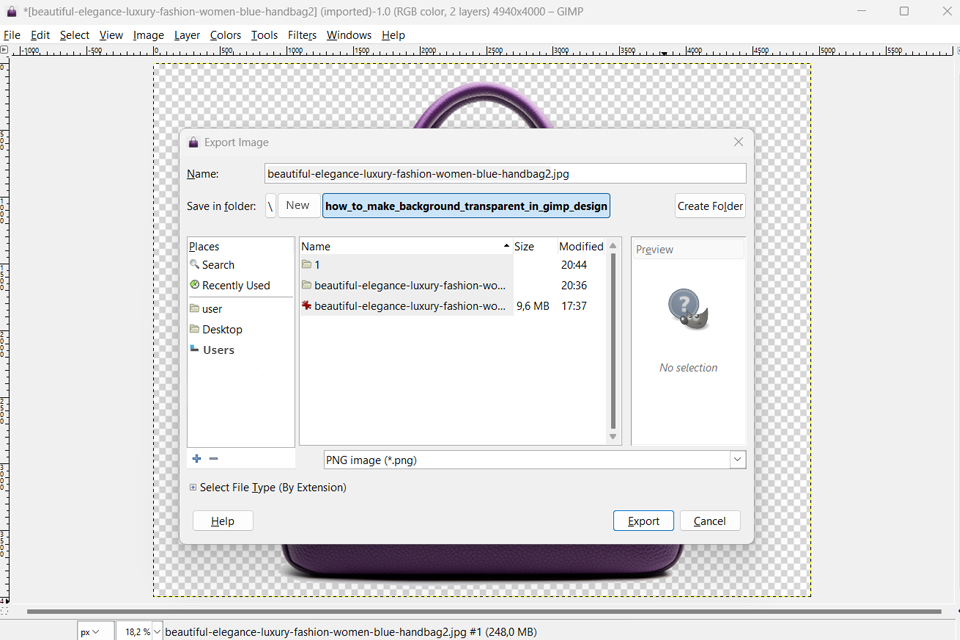Click the Cancel button in Export dialog
Viewport: 960px width, 640px height.
(710, 521)
